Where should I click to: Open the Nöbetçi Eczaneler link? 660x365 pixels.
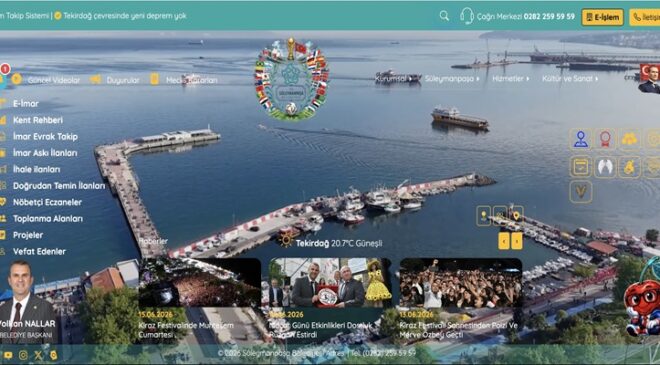pyautogui.click(x=47, y=202)
